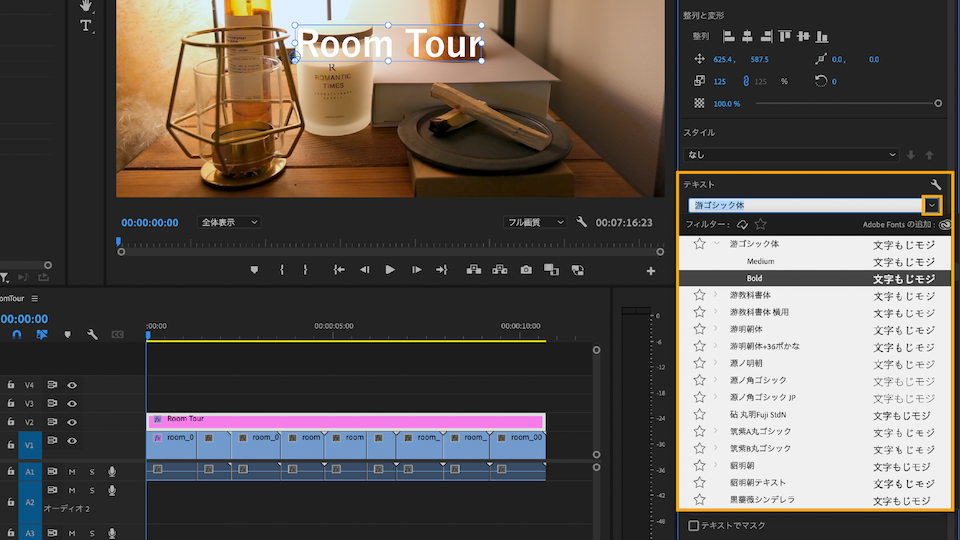The image size is (960, 540).
Task: Open the text panel wrench settings
Action: (936, 185)
